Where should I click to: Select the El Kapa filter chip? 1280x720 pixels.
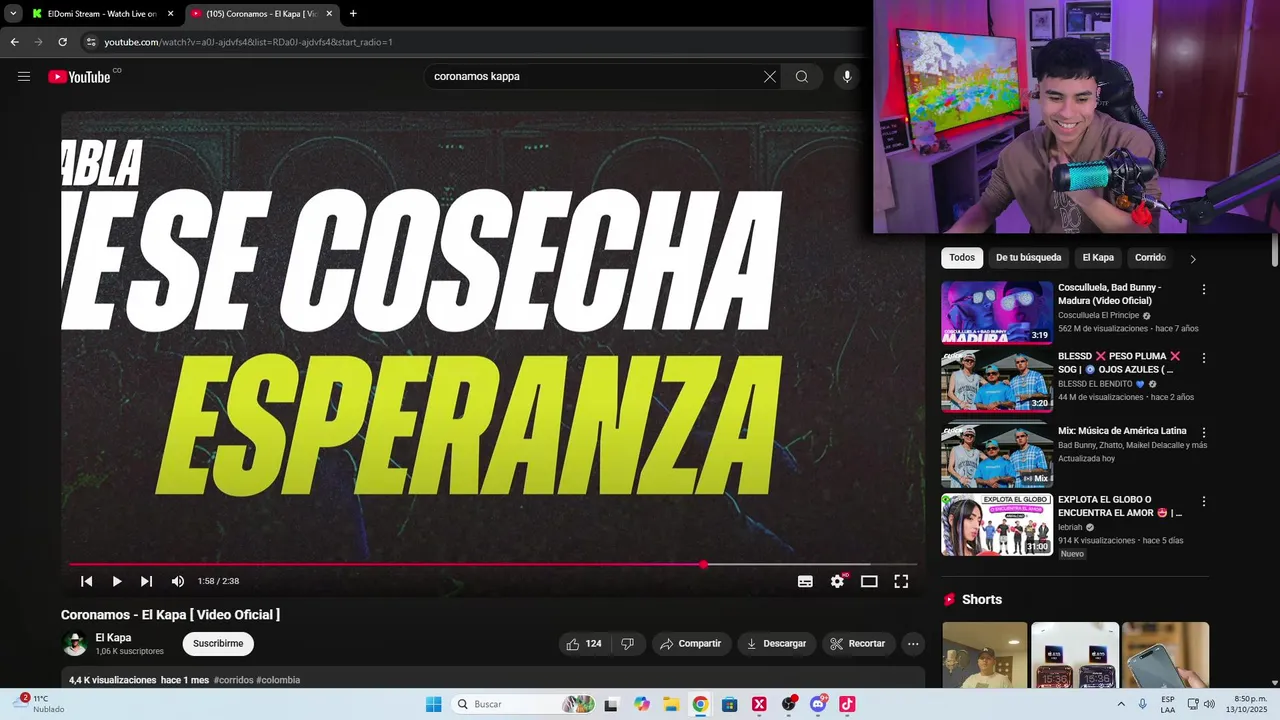point(1098,258)
